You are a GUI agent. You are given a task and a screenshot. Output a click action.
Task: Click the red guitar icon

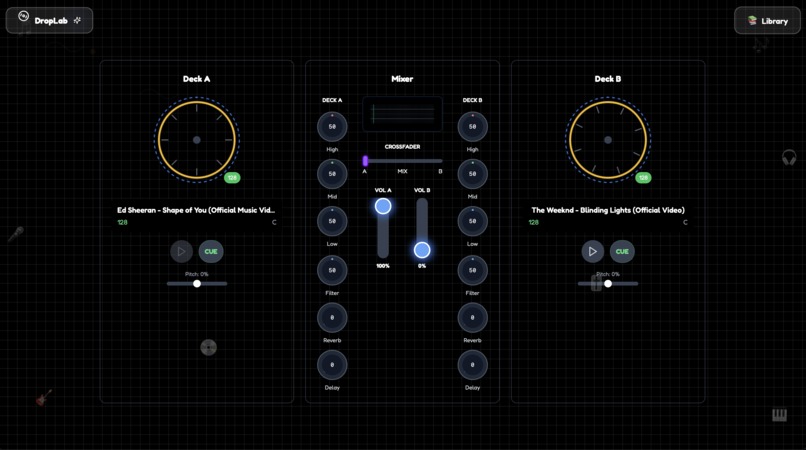coord(44,397)
